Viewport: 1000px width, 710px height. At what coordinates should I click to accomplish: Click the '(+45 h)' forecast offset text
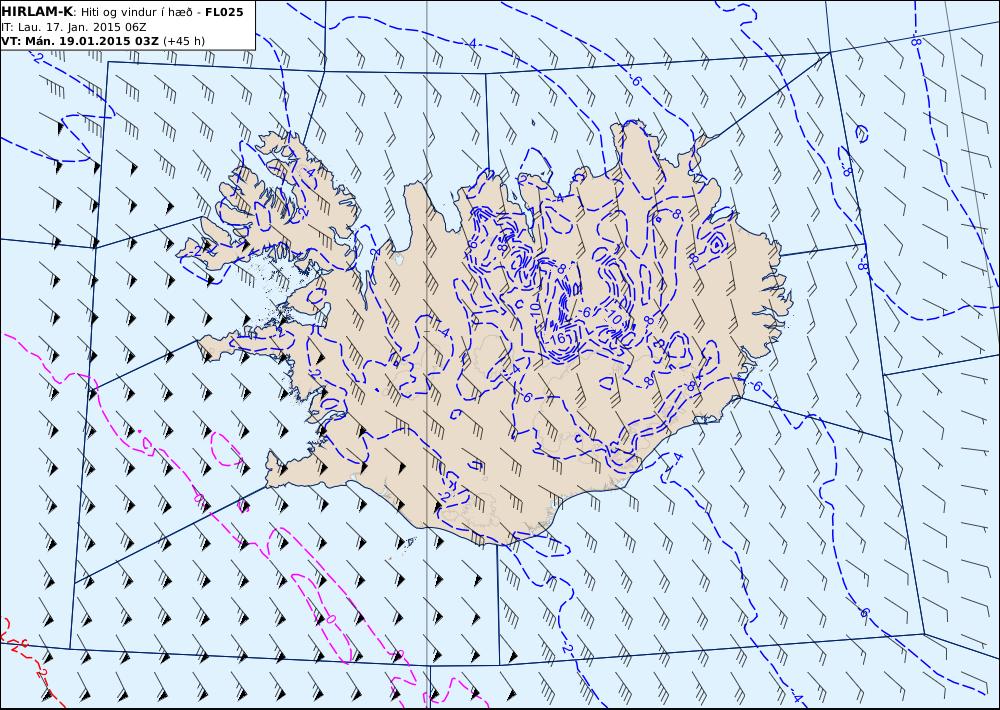point(184,41)
